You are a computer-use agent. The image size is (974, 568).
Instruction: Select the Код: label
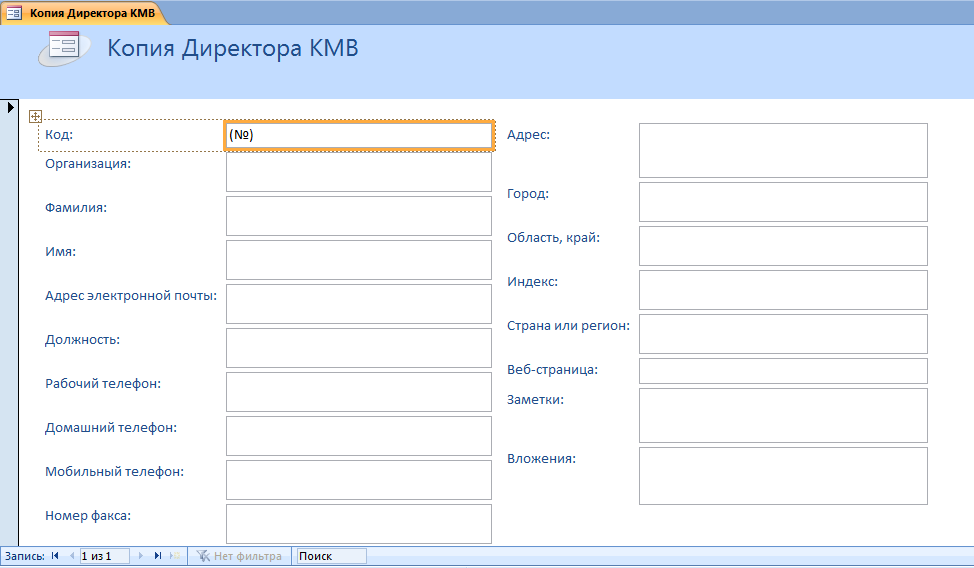coord(59,135)
